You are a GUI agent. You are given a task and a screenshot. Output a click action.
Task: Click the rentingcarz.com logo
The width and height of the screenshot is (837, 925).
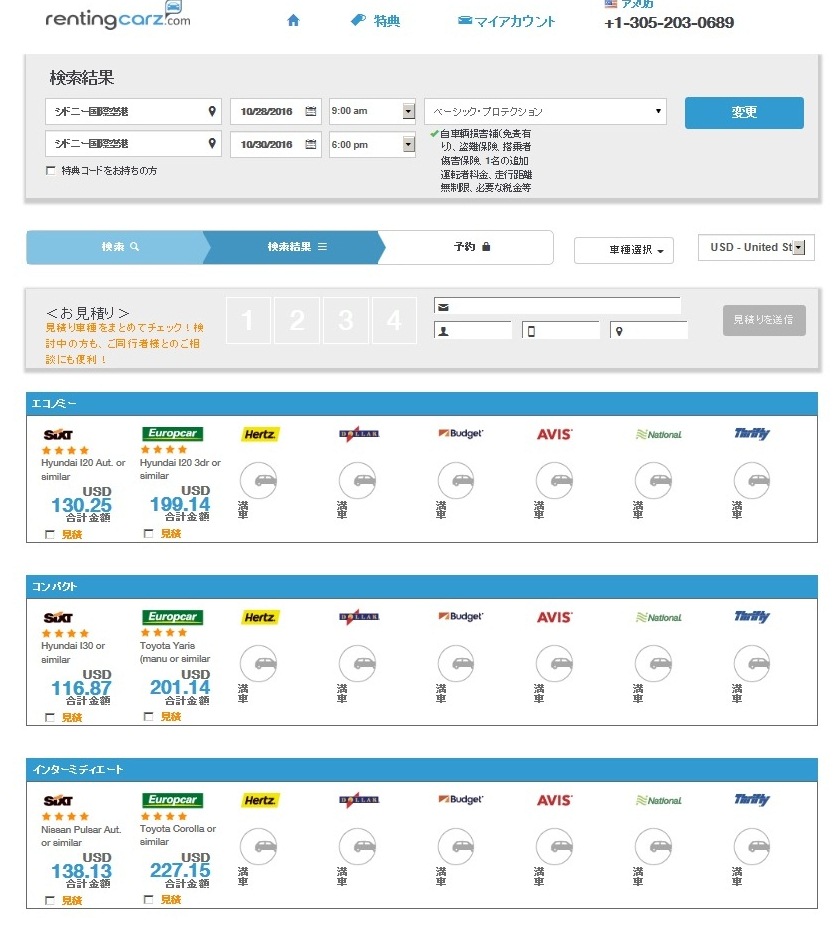point(118,17)
